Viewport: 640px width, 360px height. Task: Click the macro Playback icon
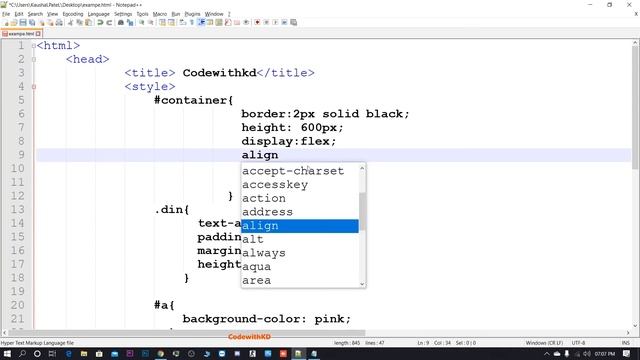click(275, 22)
